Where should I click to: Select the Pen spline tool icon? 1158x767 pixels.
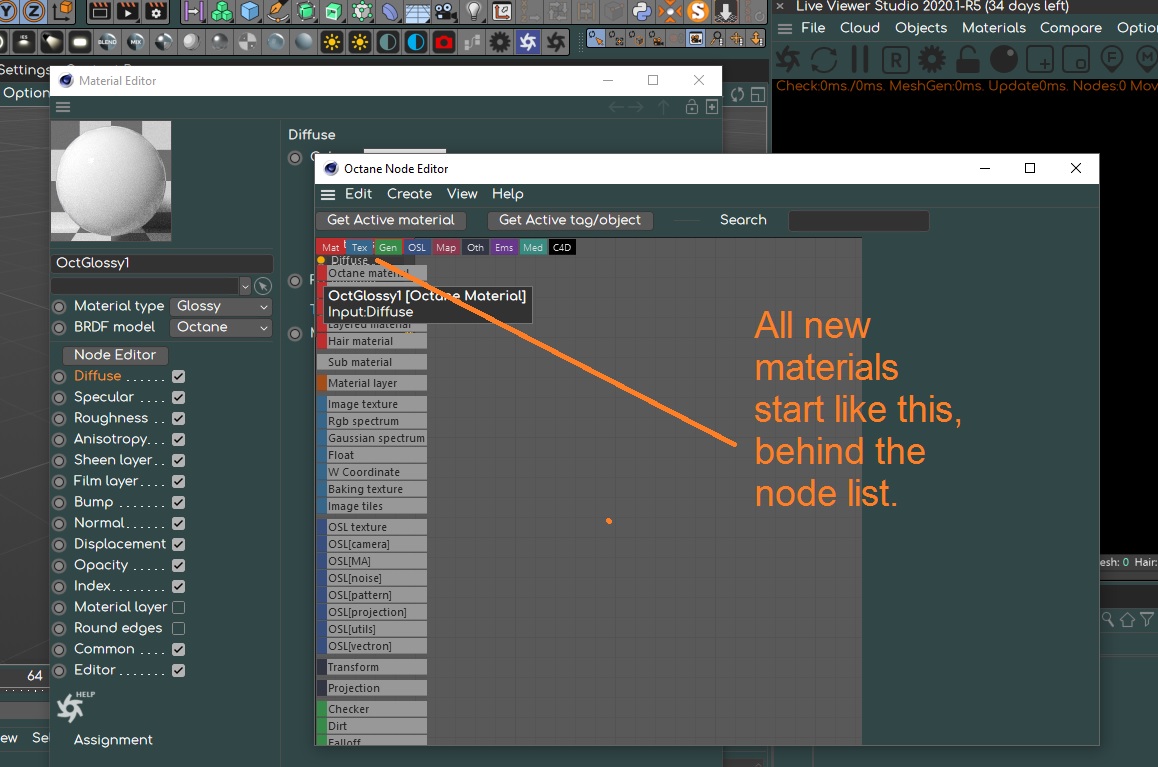point(278,11)
